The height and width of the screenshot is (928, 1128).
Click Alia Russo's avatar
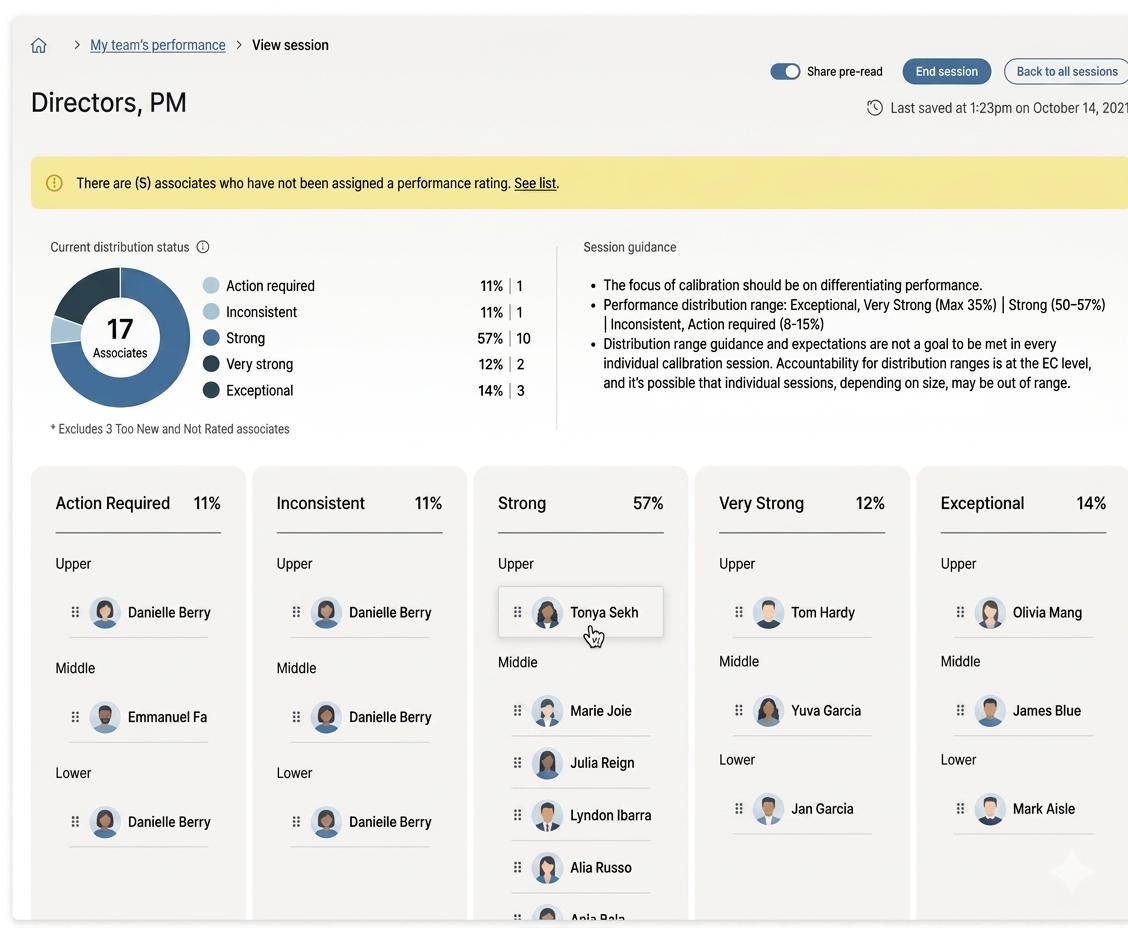tap(547, 868)
